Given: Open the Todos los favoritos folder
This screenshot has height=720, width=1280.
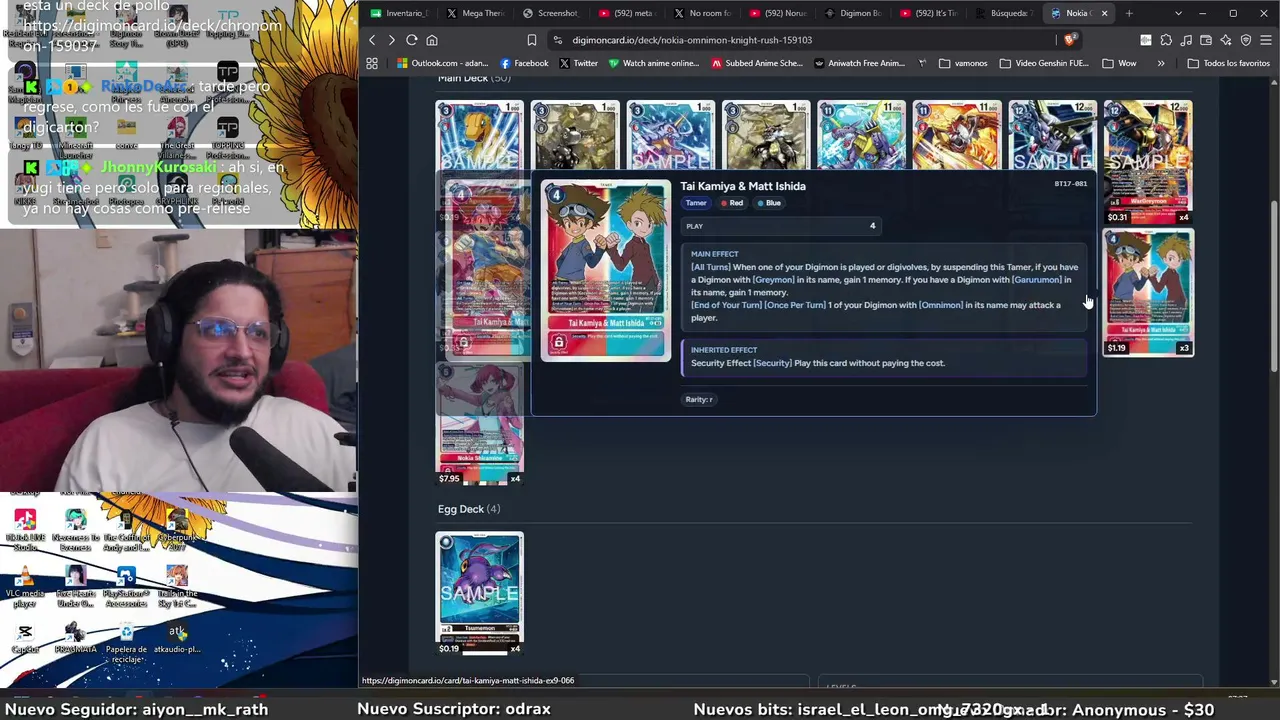Looking at the screenshot, I should (x=1228, y=63).
